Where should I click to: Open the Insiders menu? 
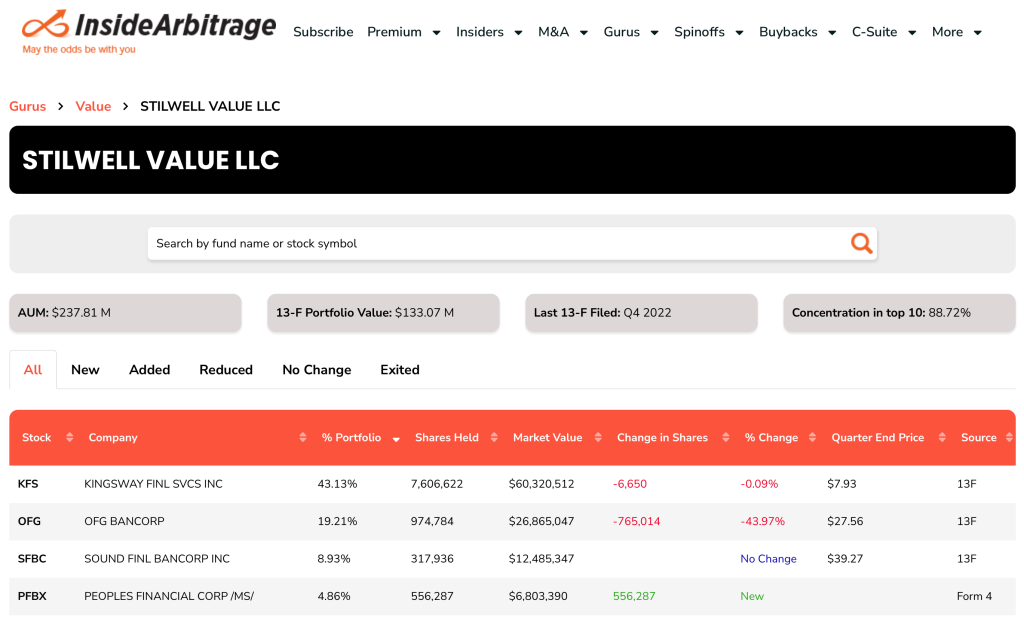tap(479, 32)
